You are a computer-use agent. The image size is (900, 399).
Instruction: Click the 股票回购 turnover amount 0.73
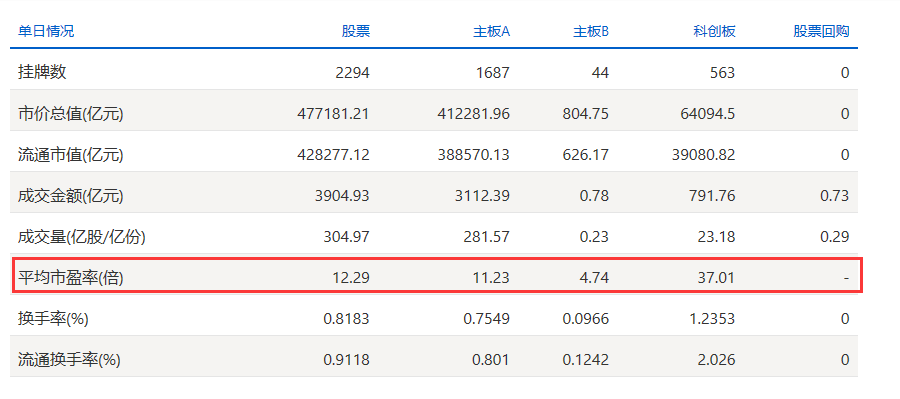coord(835,196)
